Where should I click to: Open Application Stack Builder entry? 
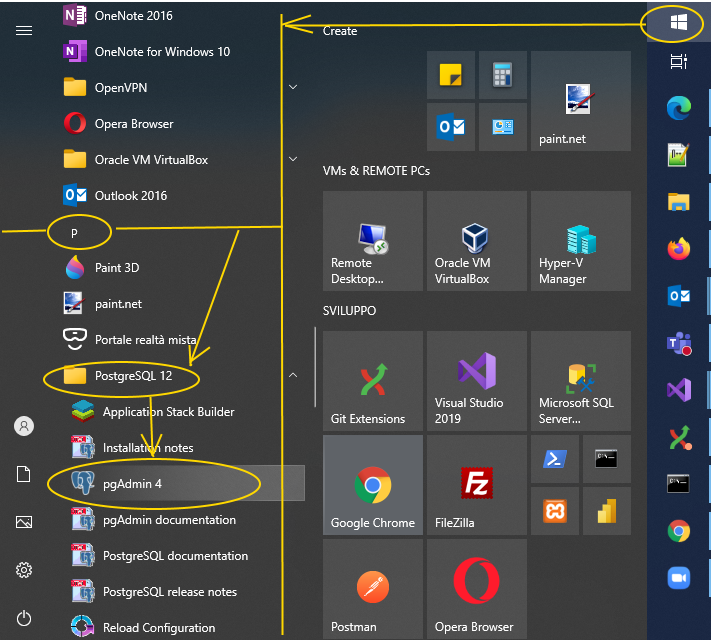[168, 412]
